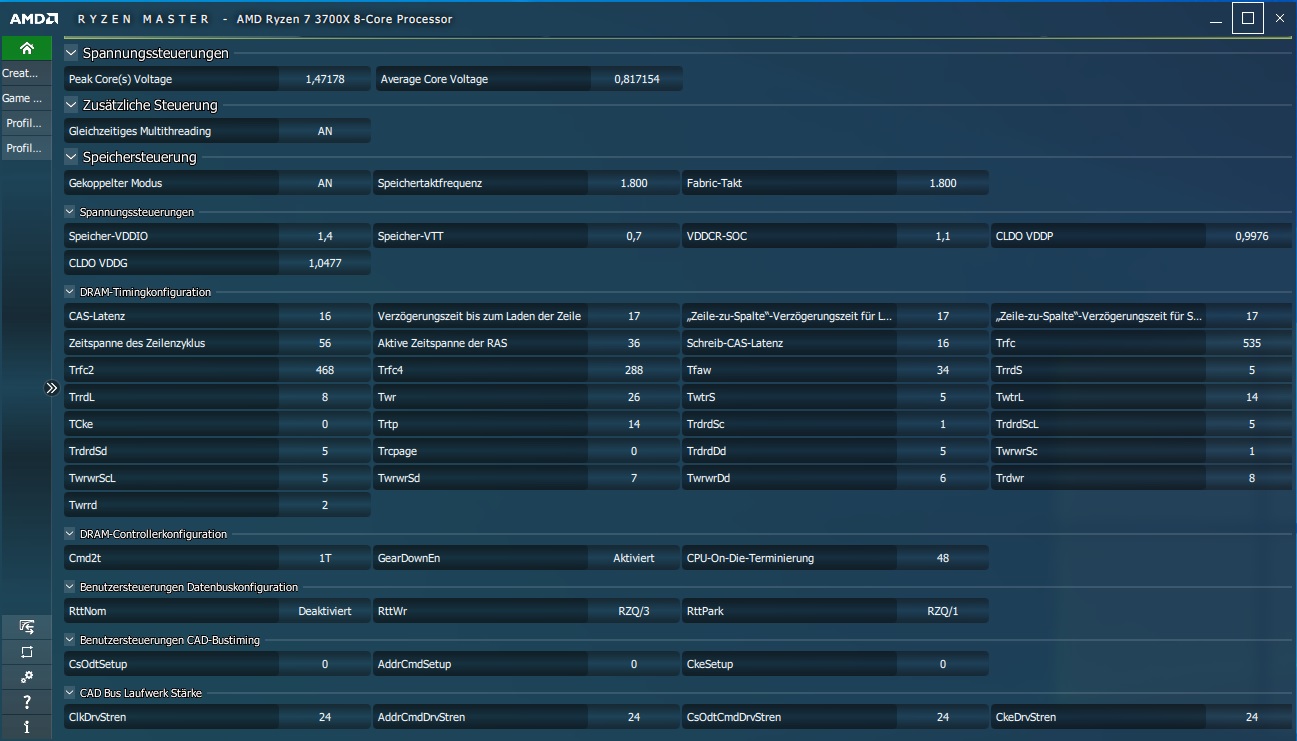
Task: Click the Aktive Zeitspanne der RAS value 36
Action: coord(634,343)
